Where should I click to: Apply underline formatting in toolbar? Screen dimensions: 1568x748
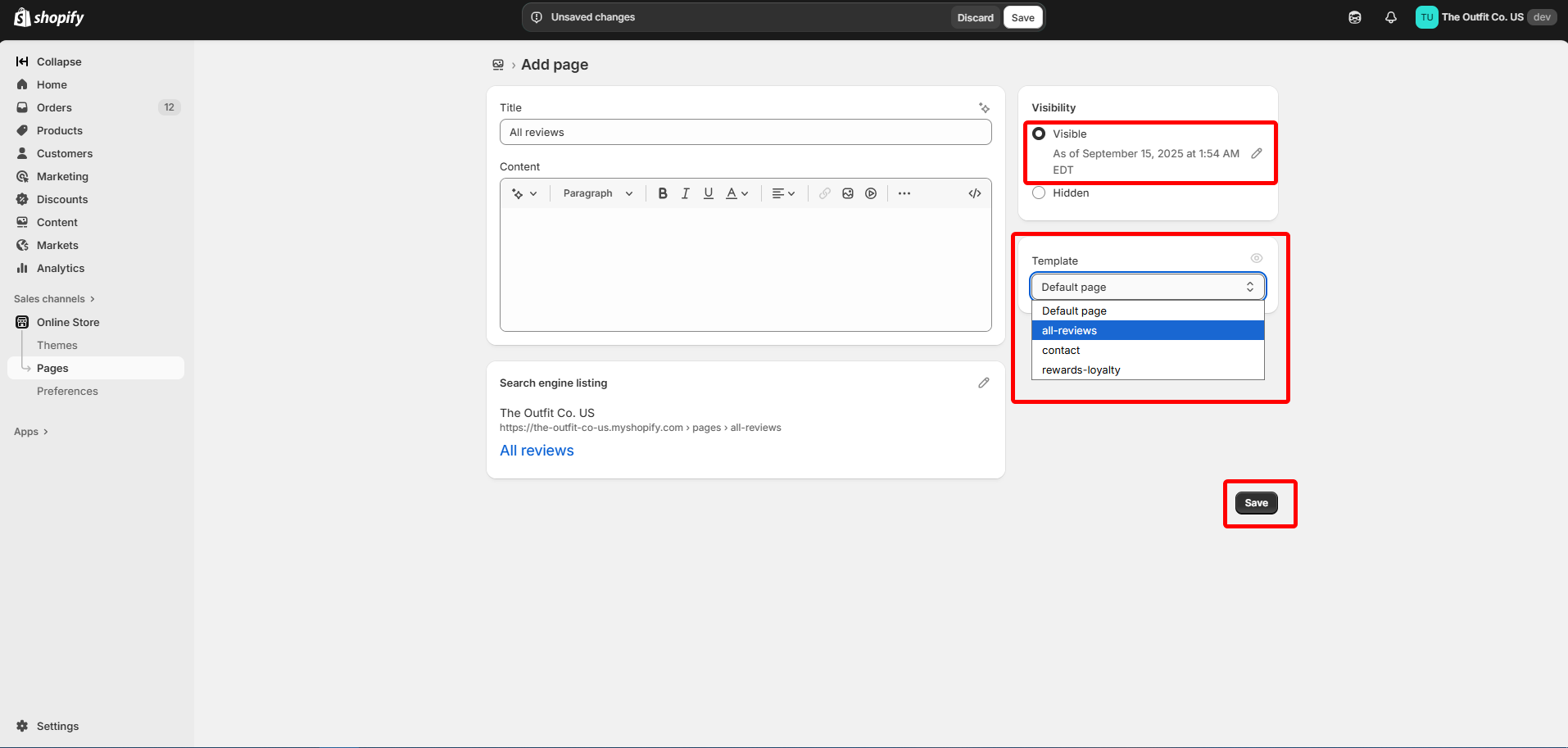pyautogui.click(x=709, y=193)
